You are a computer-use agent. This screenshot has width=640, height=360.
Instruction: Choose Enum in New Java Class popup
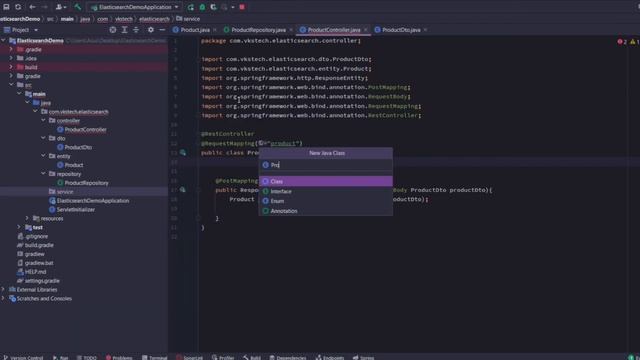[326, 201]
